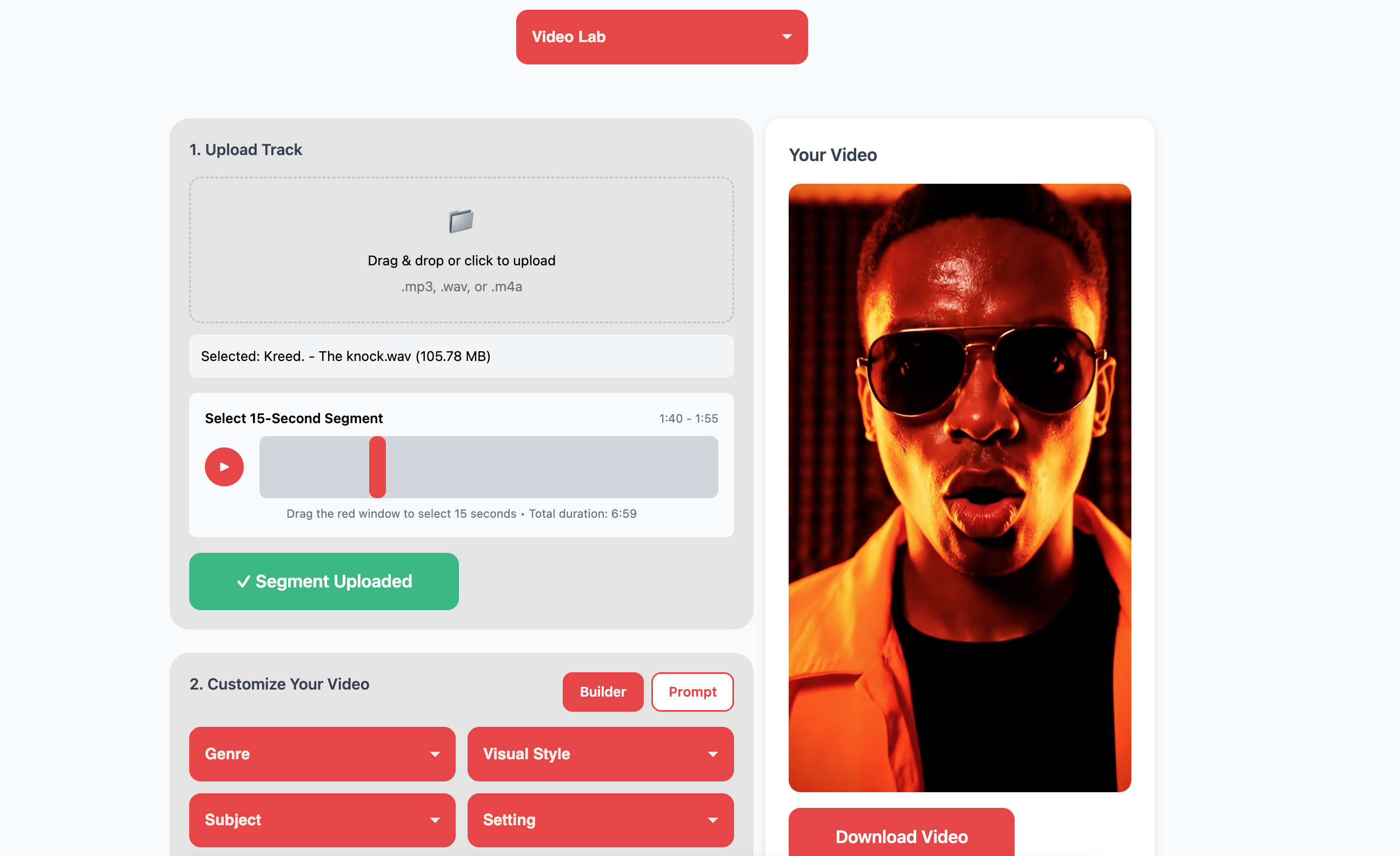The height and width of the screenshot is (856, 1400).
Task: Click the Setting dropdown caret
Action: pyautogui.click(x=712, y=820)
